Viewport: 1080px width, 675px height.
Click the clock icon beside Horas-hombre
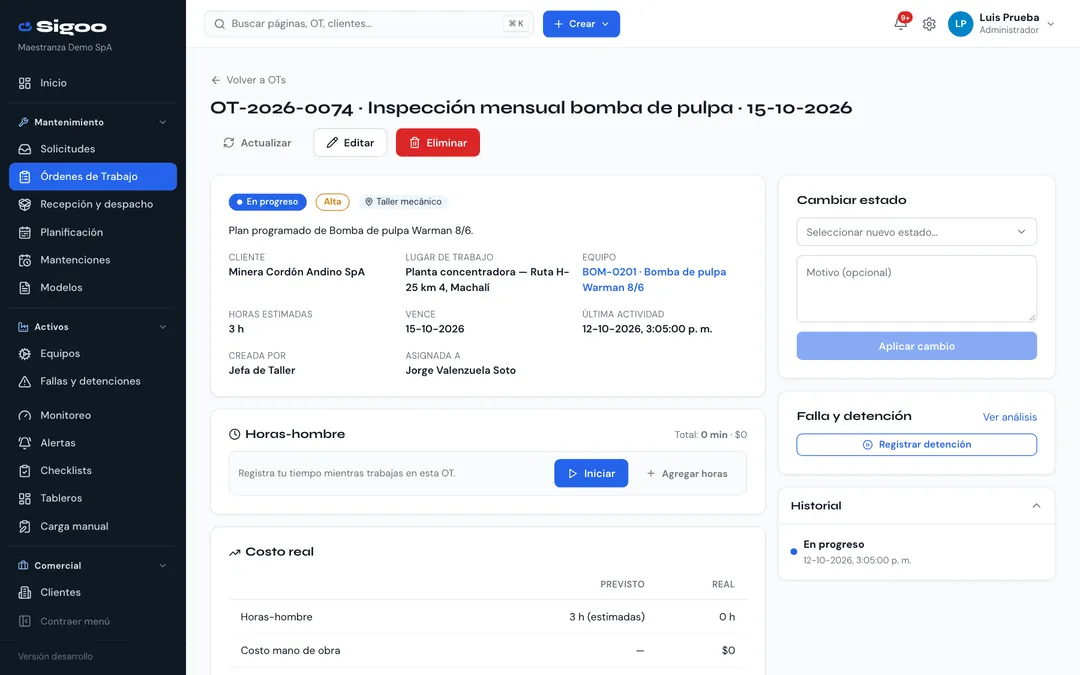pyautogui.click(x=234, y=434)
